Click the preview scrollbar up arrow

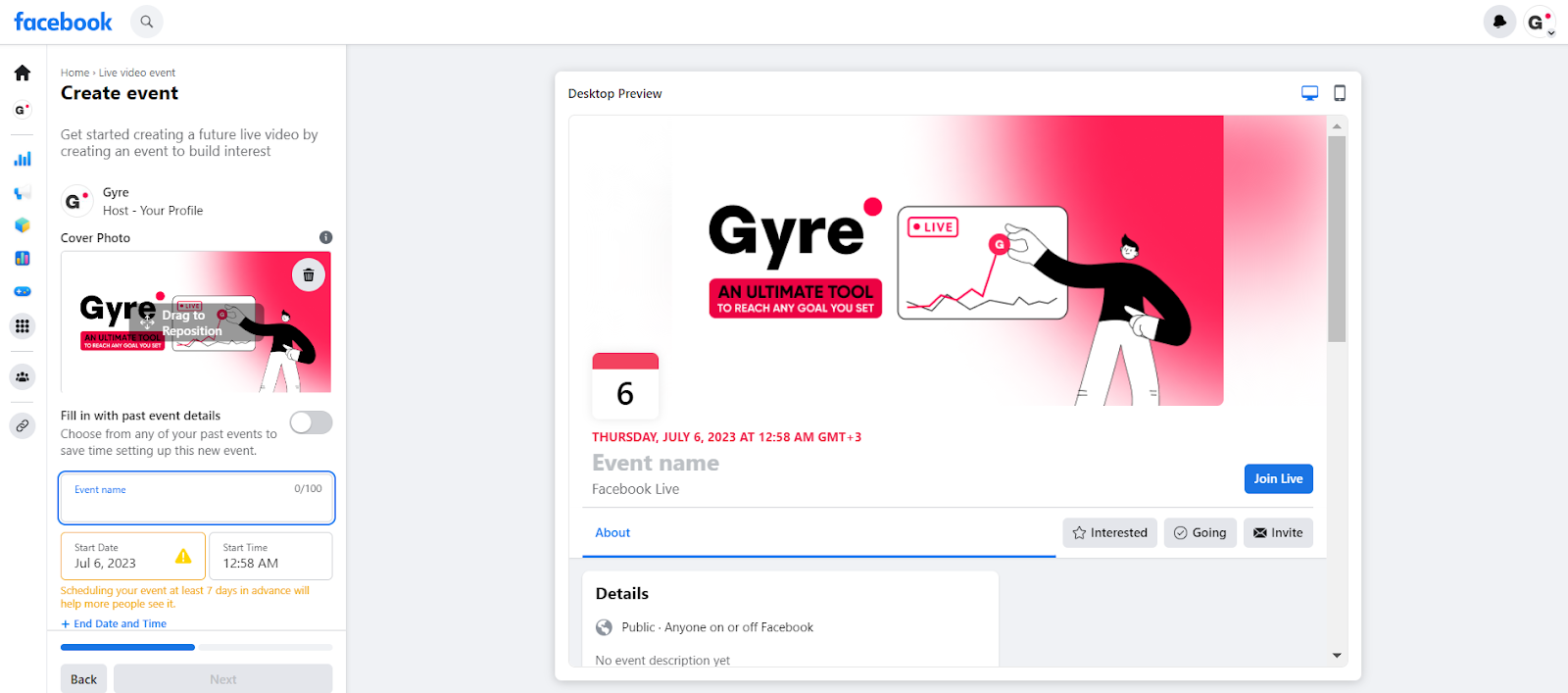[x=1337, y=125]
